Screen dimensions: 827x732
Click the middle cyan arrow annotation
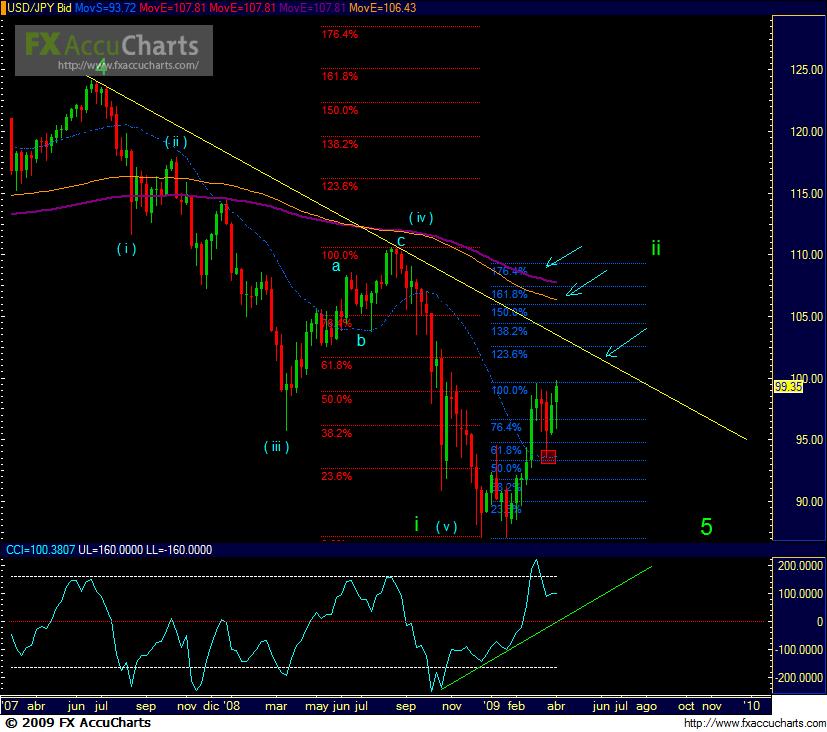[586, 282]
